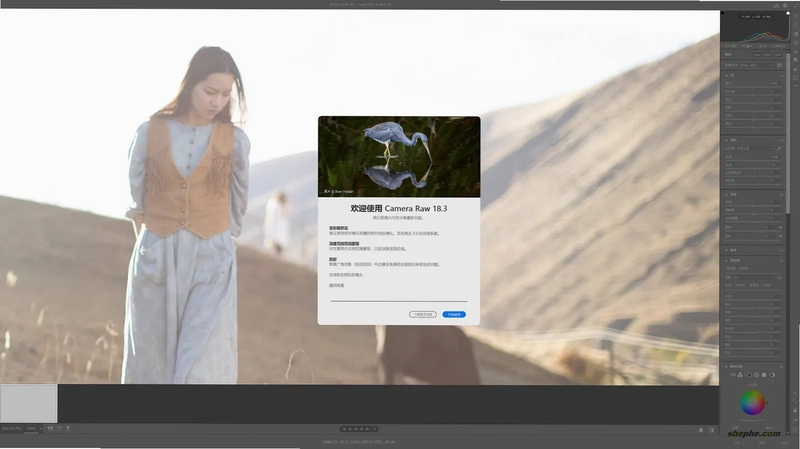Screen dimensions: 800x449
Task: Hide the Color section adjustments with eye icon
Action: coord(782,140)
